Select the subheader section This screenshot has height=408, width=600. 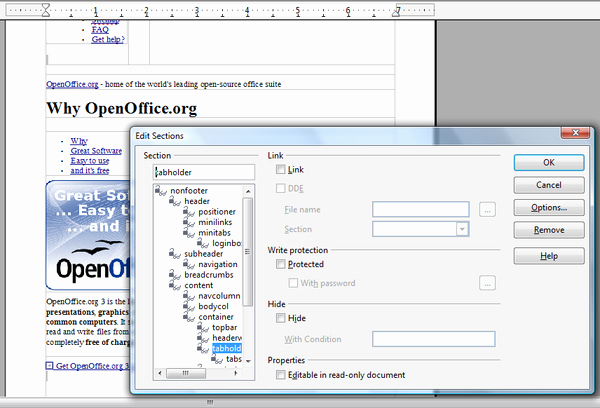coord(204,253)
